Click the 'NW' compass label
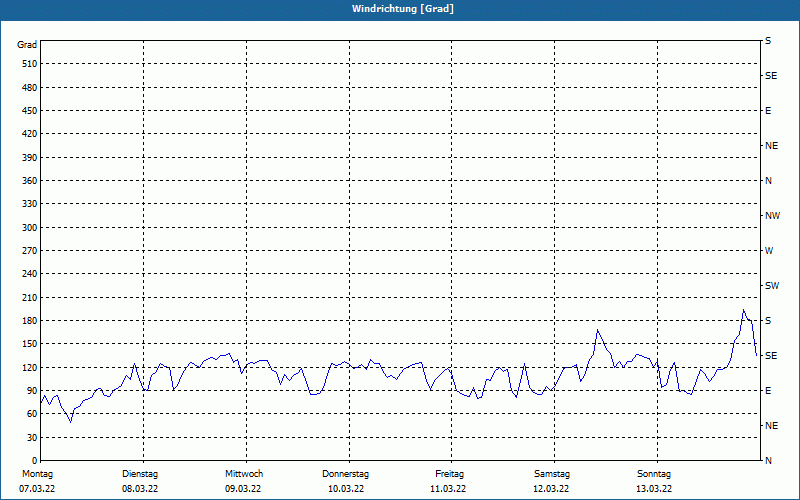800x500 pixels. tap(772, 216)
